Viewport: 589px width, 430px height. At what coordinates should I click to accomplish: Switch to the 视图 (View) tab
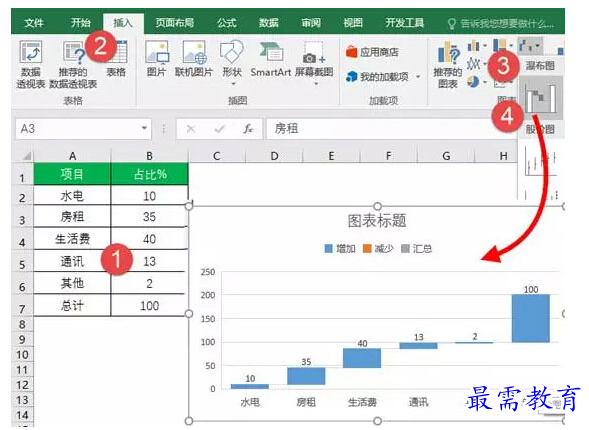click(x=353, y=23)
